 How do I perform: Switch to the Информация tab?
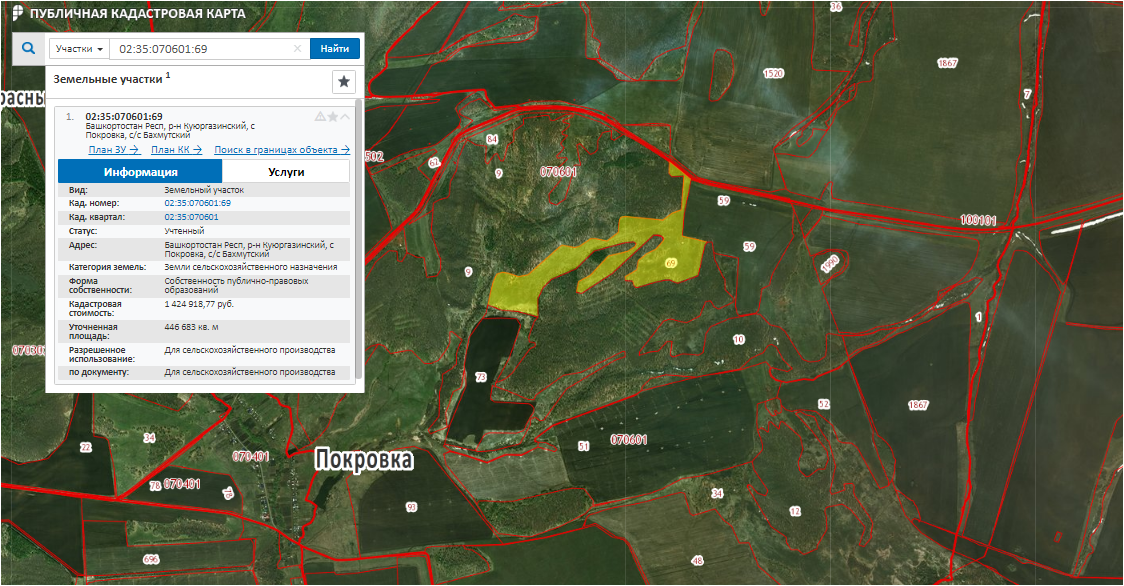(140, 172)
